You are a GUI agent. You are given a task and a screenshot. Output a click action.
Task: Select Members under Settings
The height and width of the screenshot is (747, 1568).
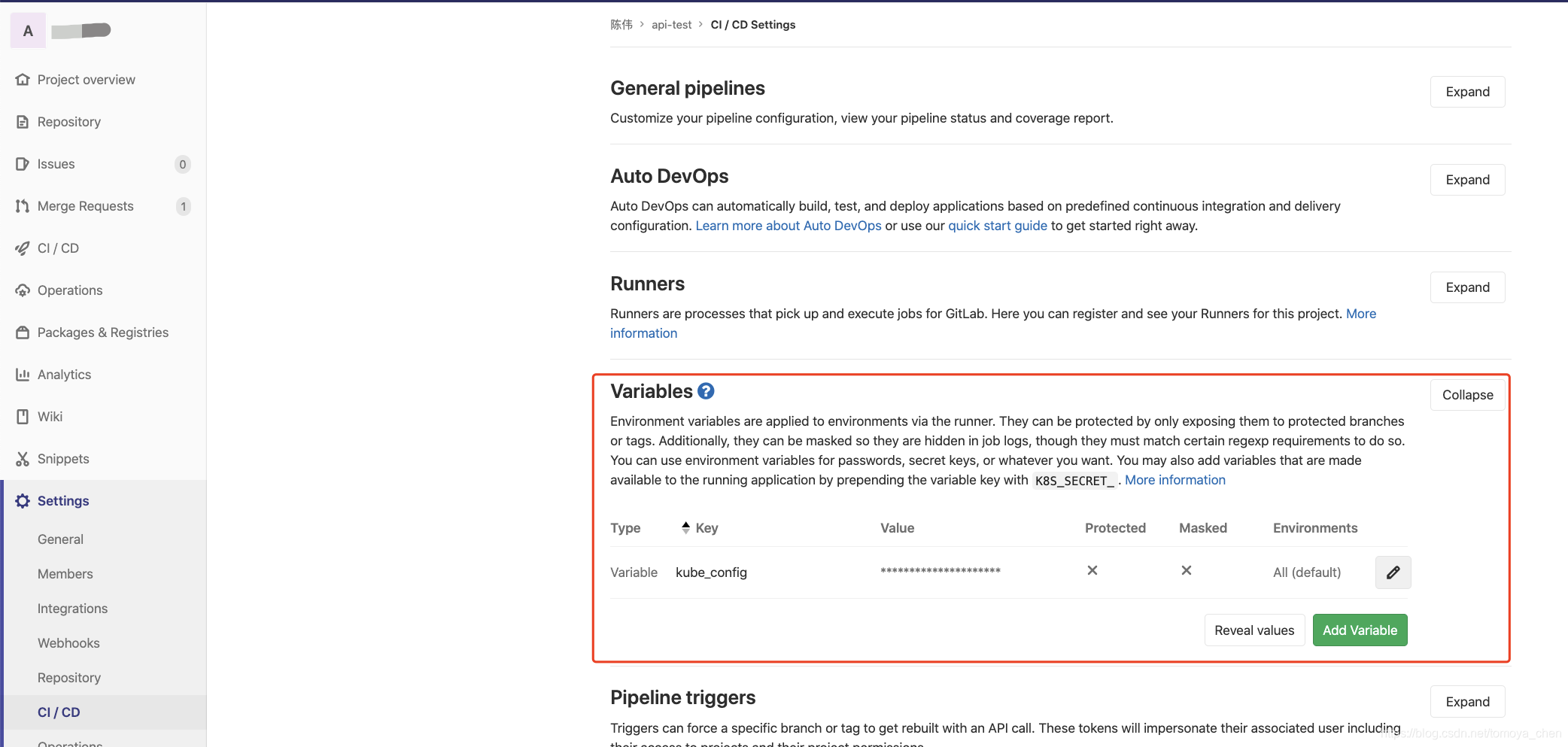tap(65, 574)
